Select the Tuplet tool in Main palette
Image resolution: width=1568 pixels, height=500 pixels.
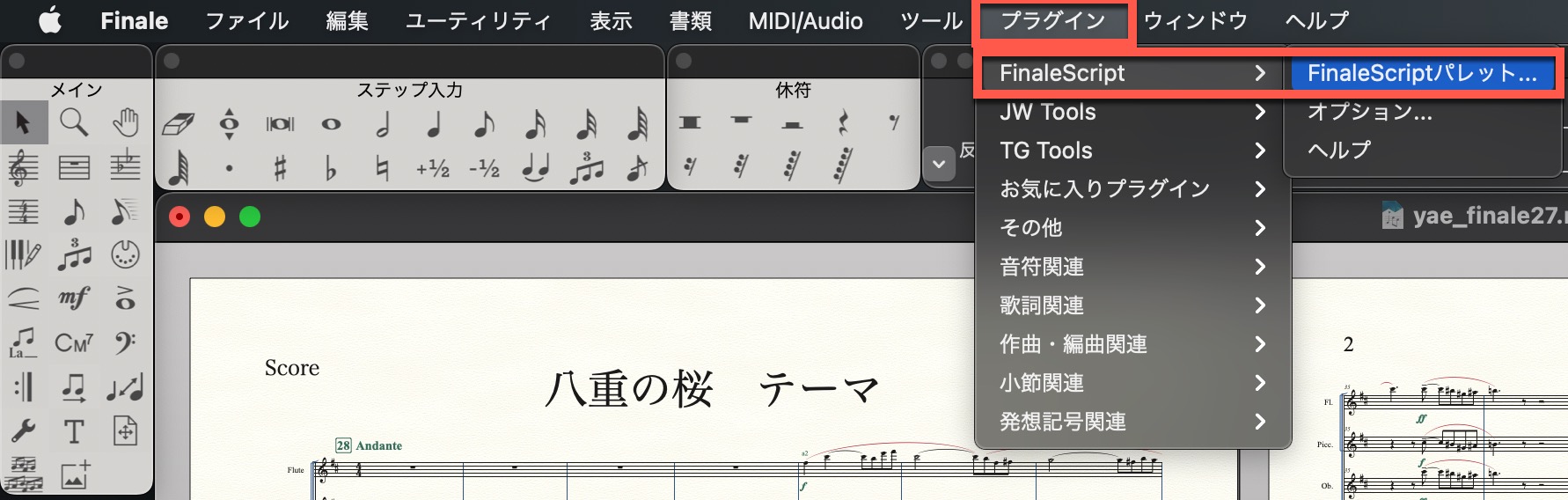74,255
